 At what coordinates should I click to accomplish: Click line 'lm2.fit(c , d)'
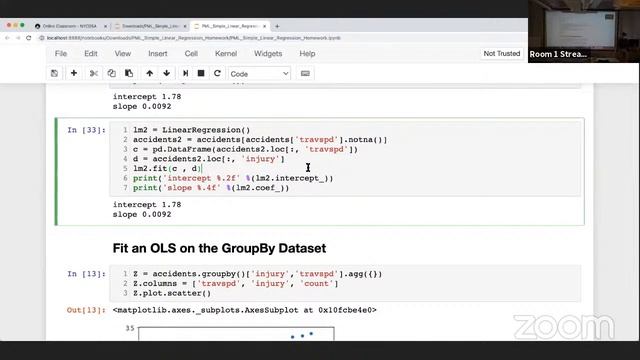click(x=167, y=169)
